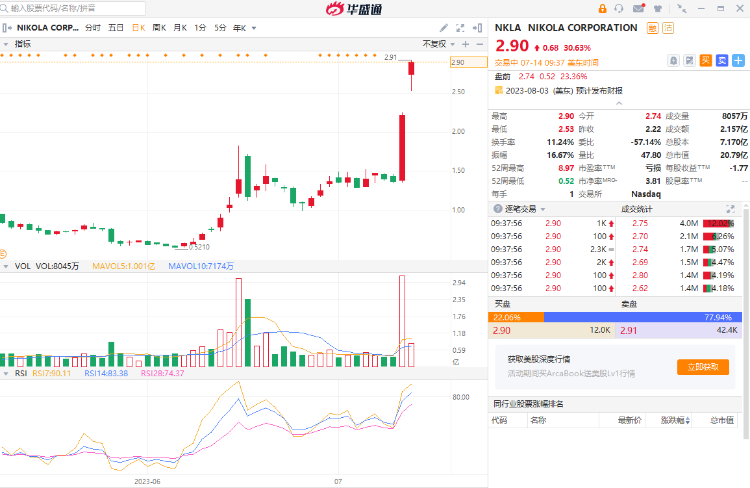Click RSI28:74.37 indicator label

click(162, 373)
